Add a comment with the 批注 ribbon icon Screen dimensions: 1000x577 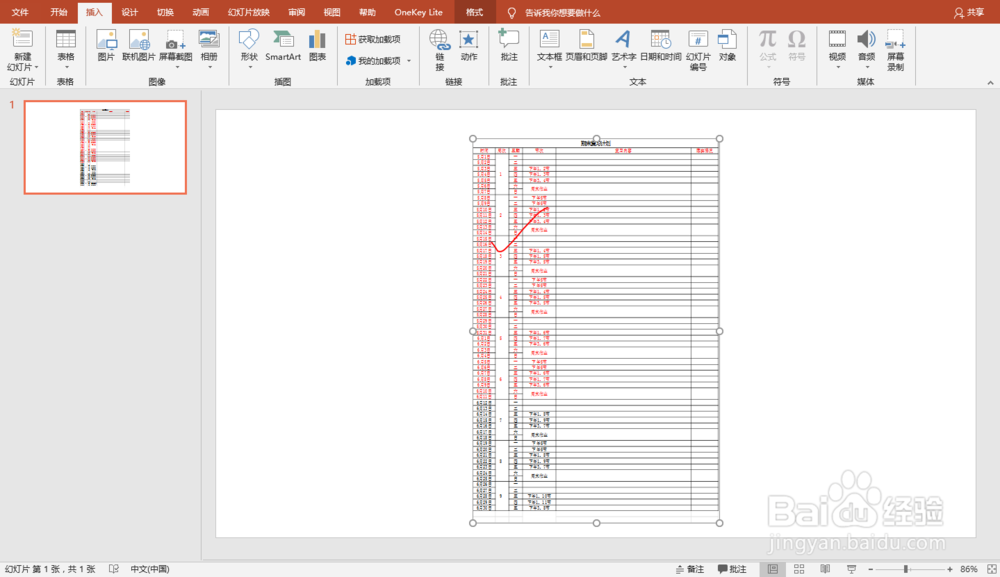pos(508,40)
